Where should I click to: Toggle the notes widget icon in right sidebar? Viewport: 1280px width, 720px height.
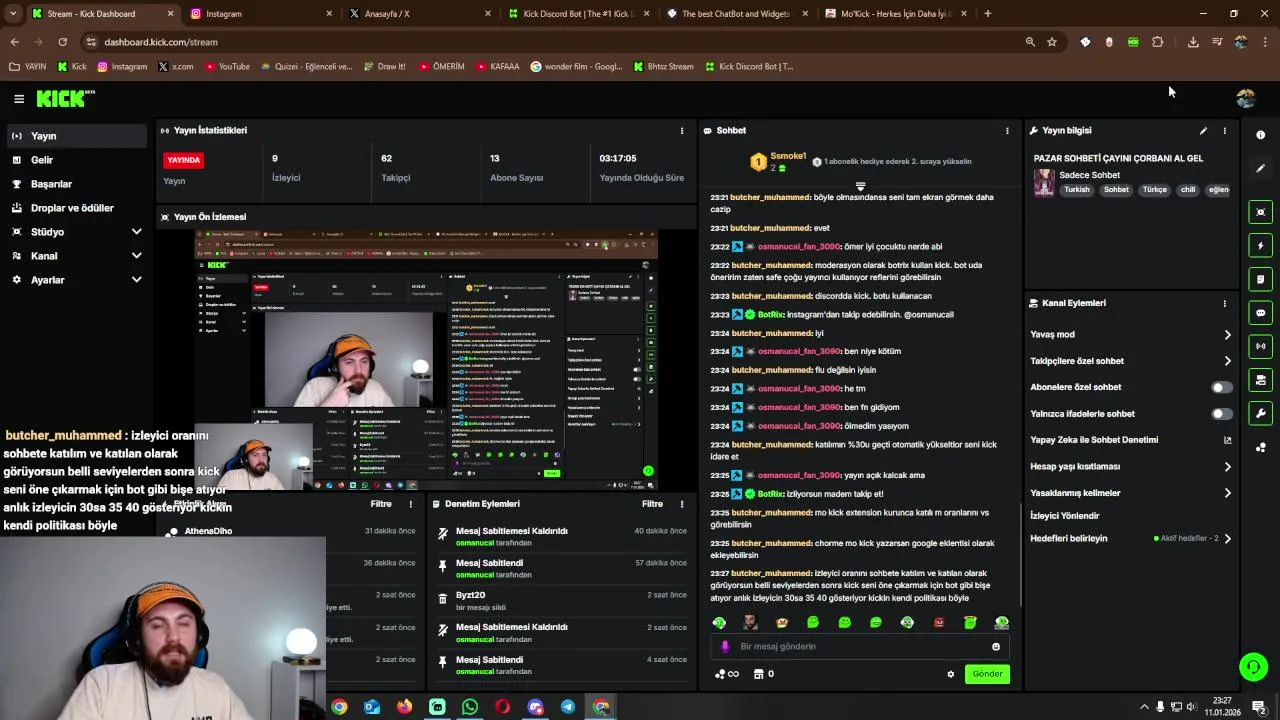pyautogui.click(x=1260, y=279)
